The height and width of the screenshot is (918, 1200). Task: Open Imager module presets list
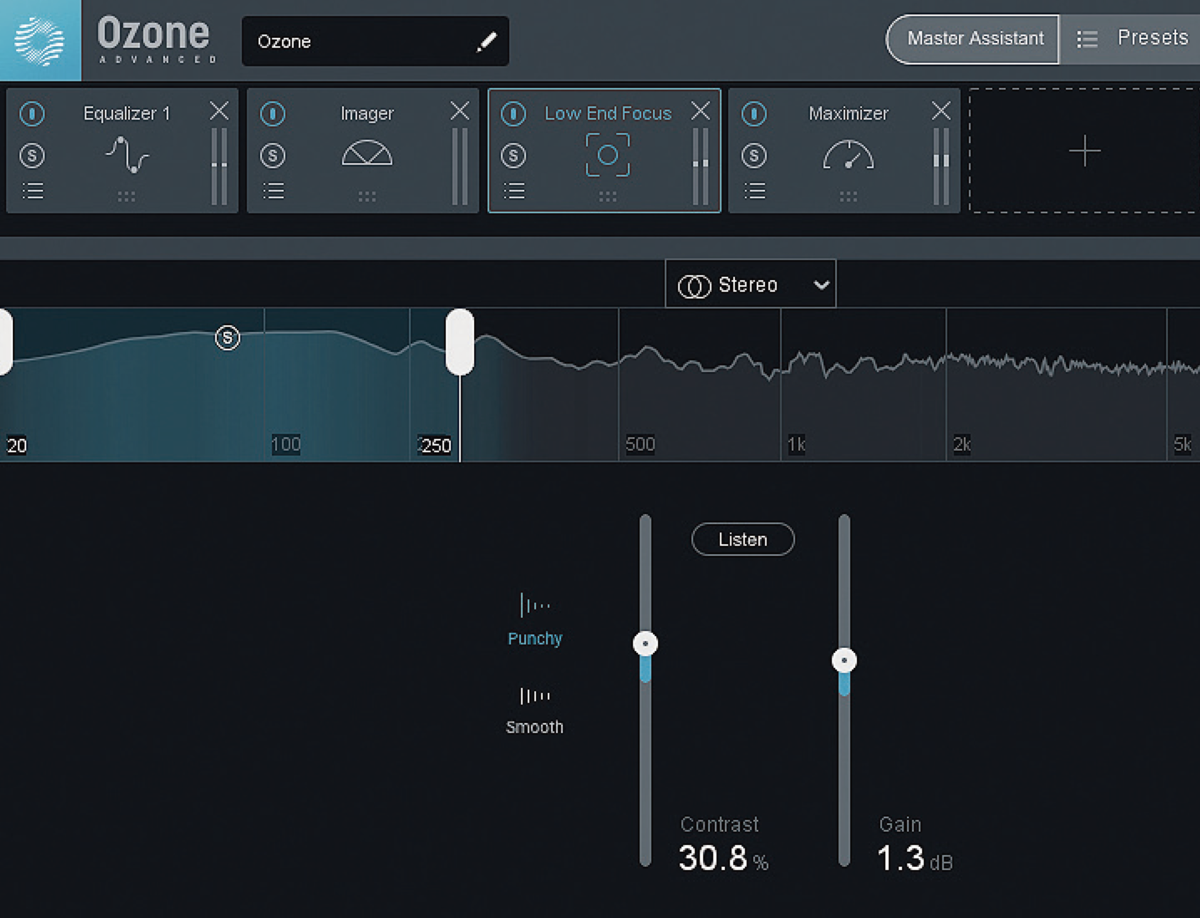point(273,190)
